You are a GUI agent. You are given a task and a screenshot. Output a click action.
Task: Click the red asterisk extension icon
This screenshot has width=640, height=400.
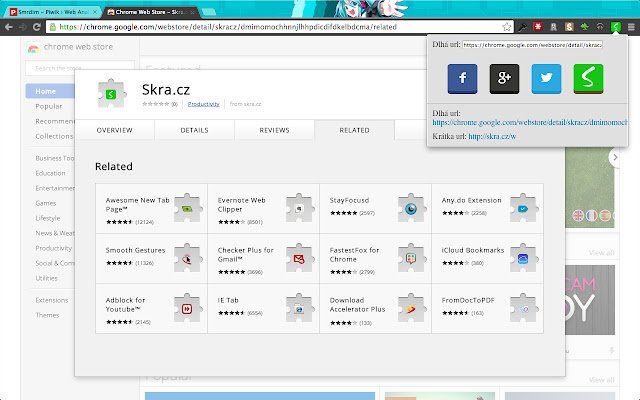point(538,27)
